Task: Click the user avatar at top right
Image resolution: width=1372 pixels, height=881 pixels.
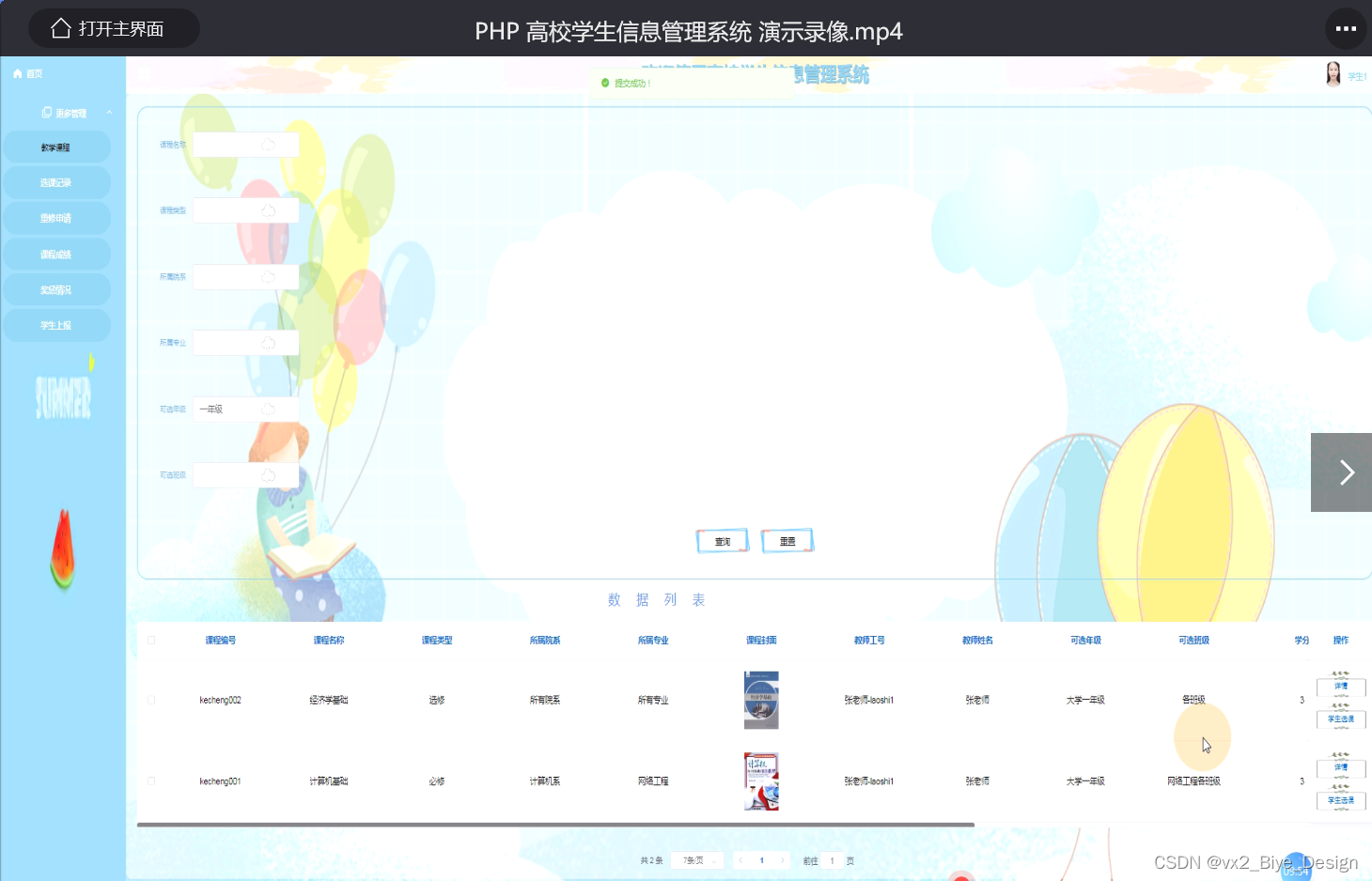Action: click(x=1333, y=74)
